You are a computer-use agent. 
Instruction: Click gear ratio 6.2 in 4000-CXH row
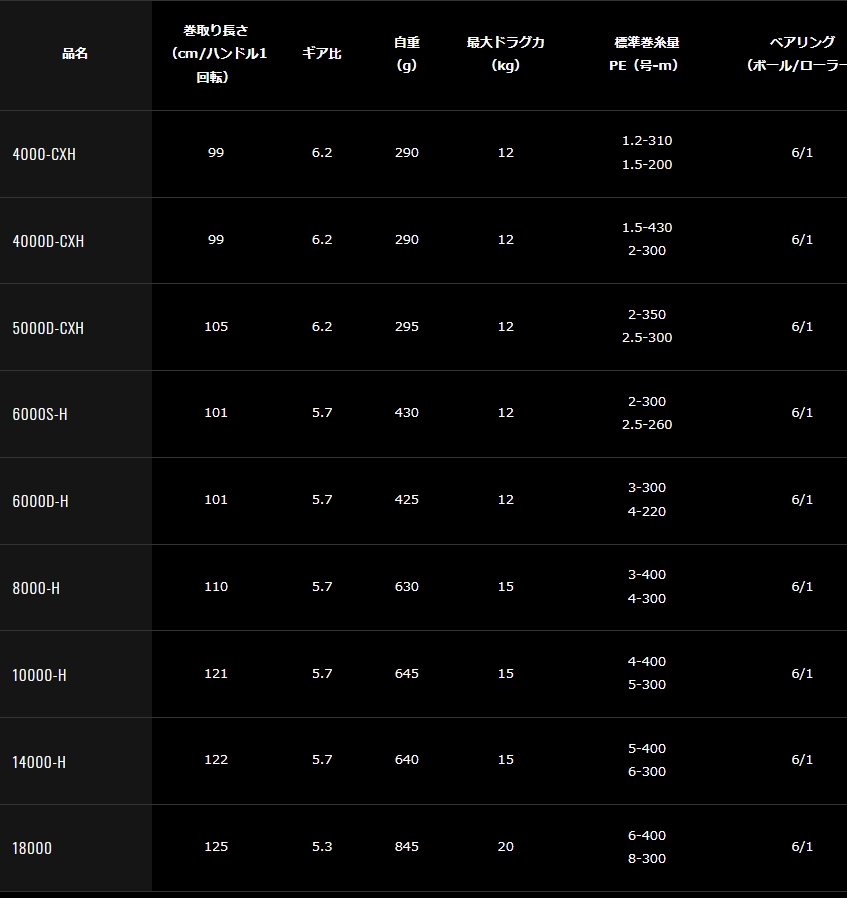(x=322, y=152)
